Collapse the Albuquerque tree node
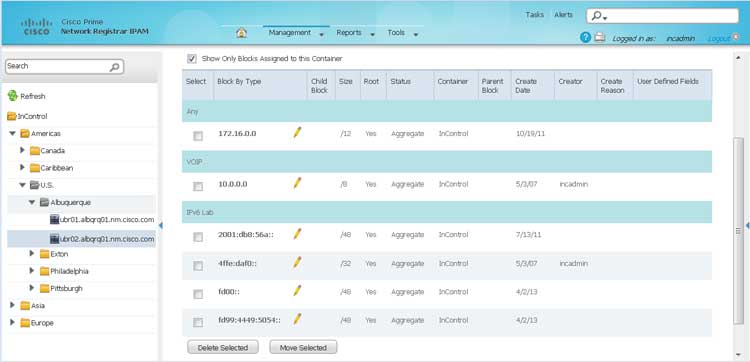 [32, 202]
